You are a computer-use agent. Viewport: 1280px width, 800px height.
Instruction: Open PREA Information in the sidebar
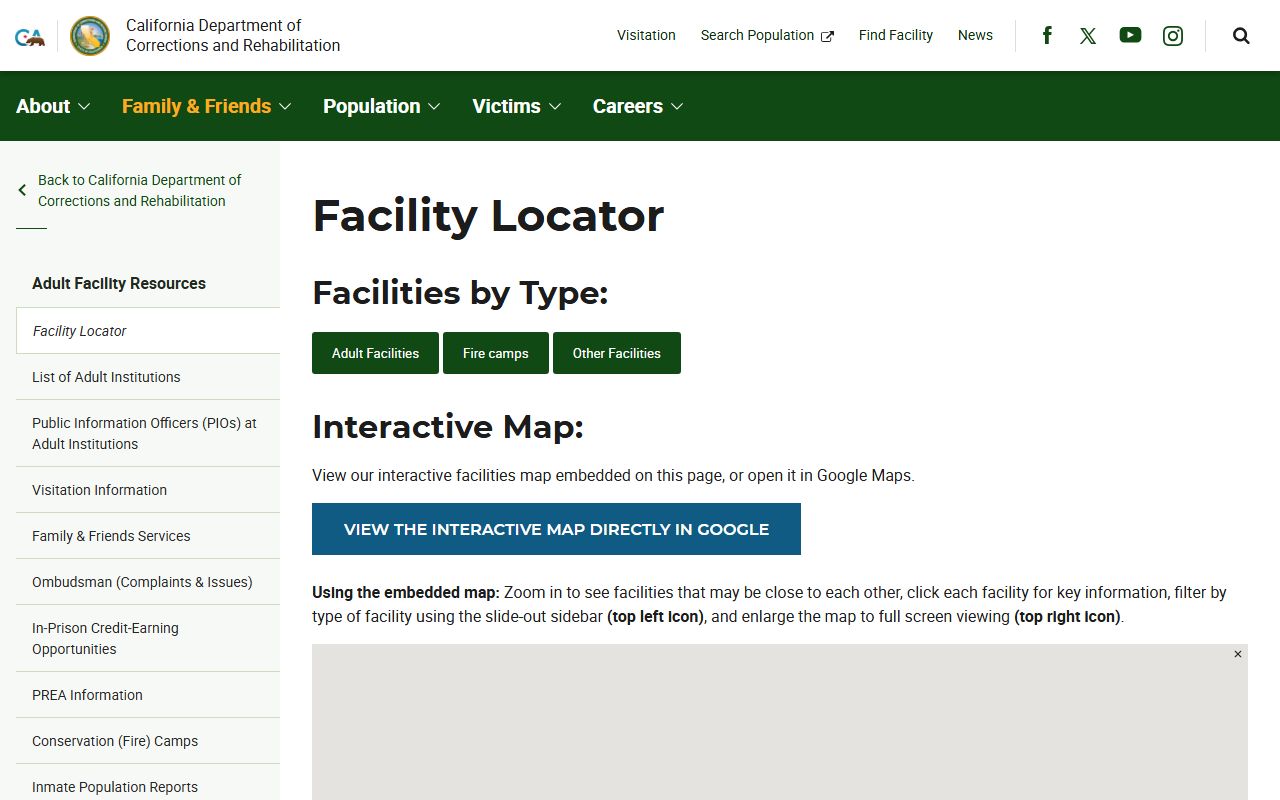pyautogui.click(x=148, y=695)
